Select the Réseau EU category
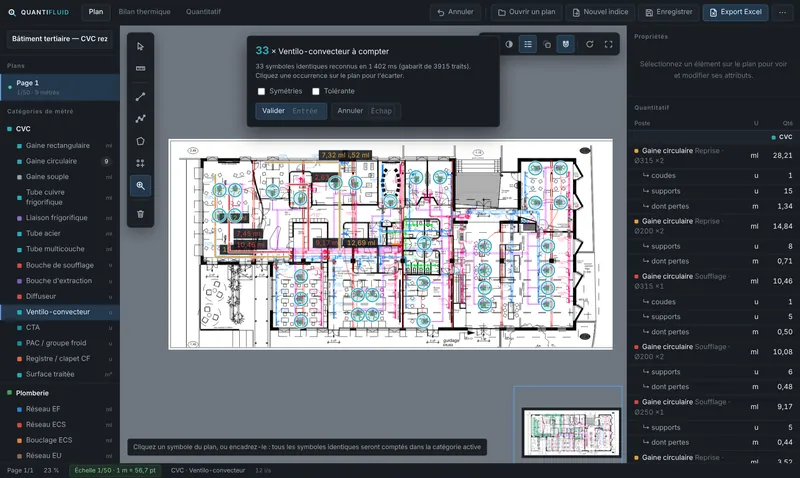800x478 pixels. click(x=60, y=456)
